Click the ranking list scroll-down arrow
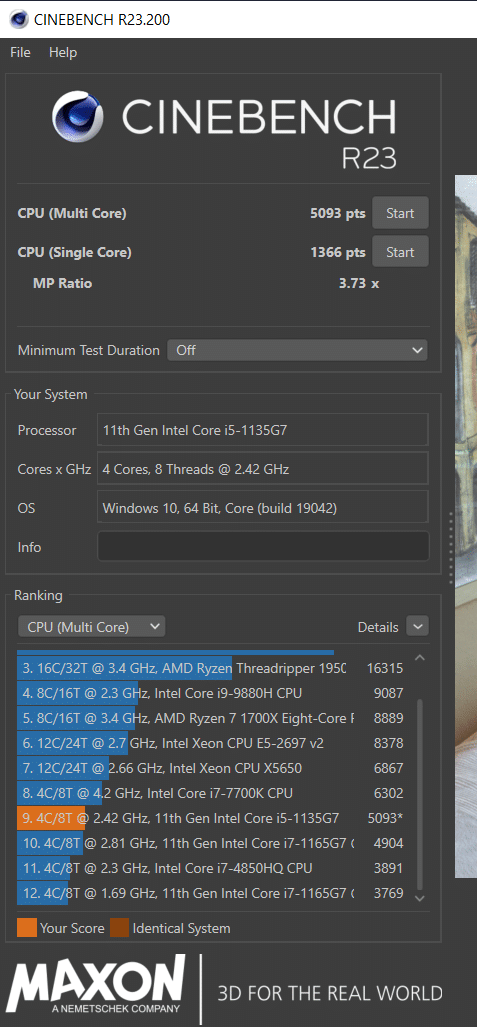477x1027 pixels. [x=420, y=899]
